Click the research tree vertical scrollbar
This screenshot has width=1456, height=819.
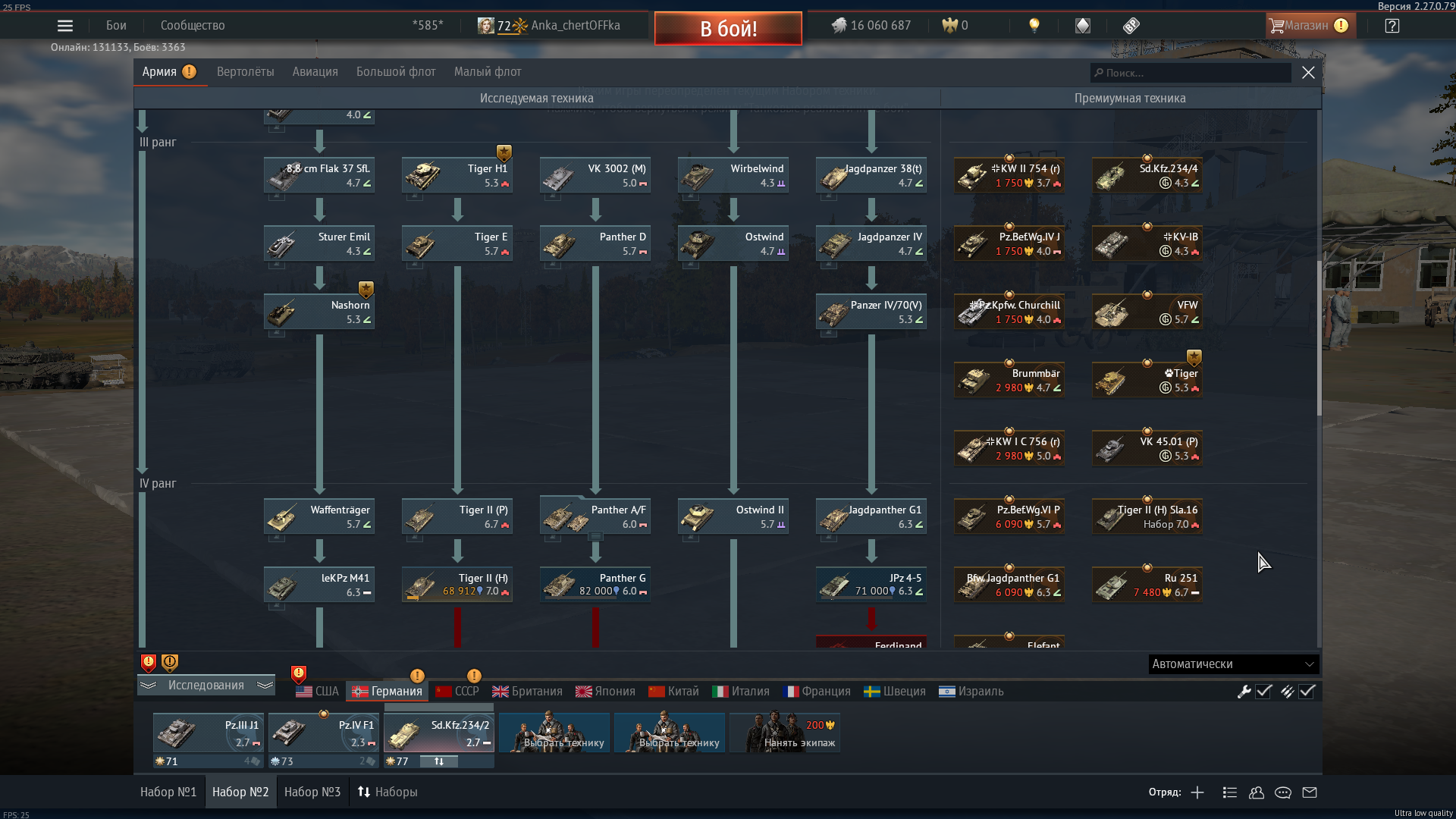click(1319, 337)
